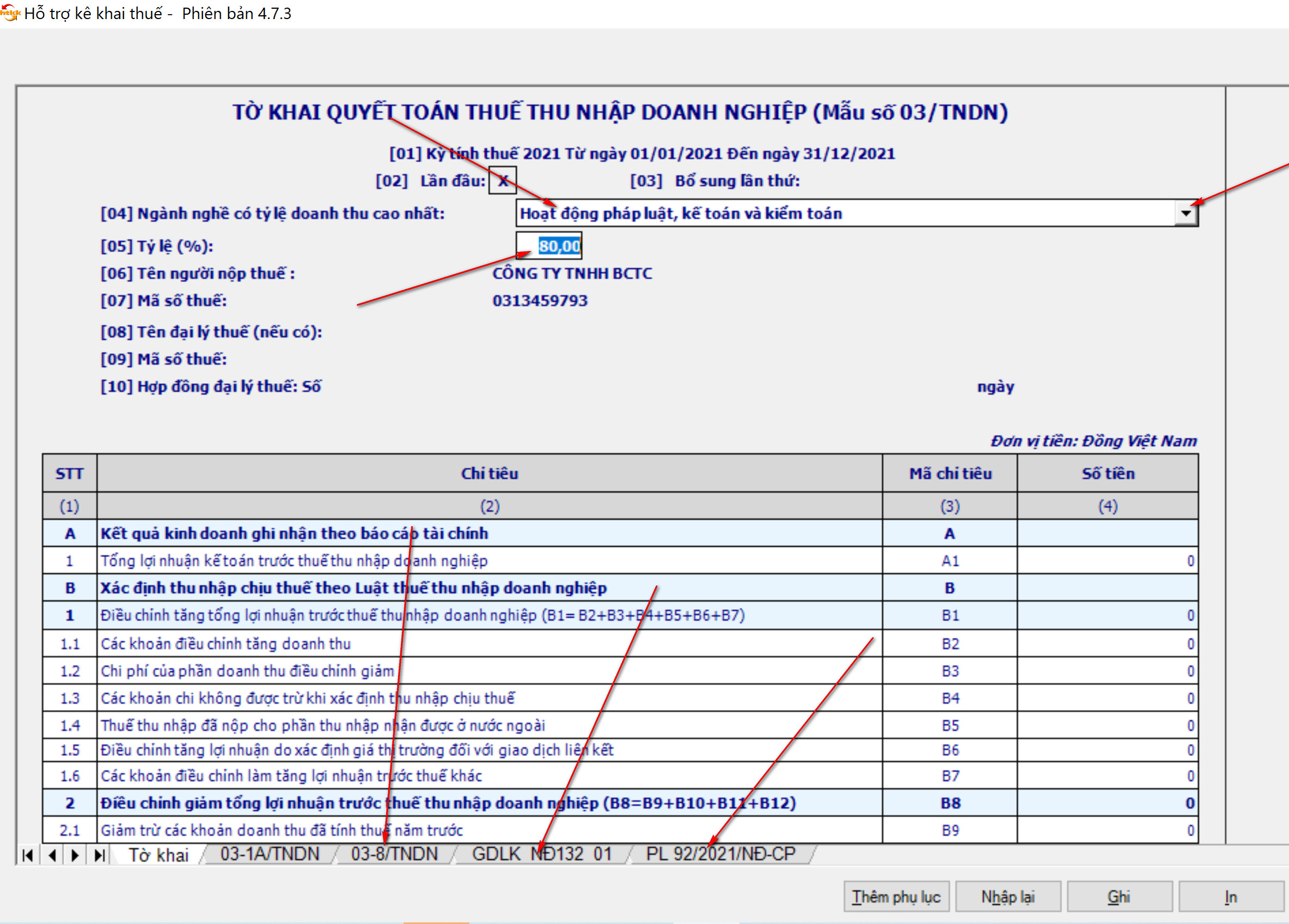
Task: Click the Tỷ lệ (%) input field
Action: 549,246
